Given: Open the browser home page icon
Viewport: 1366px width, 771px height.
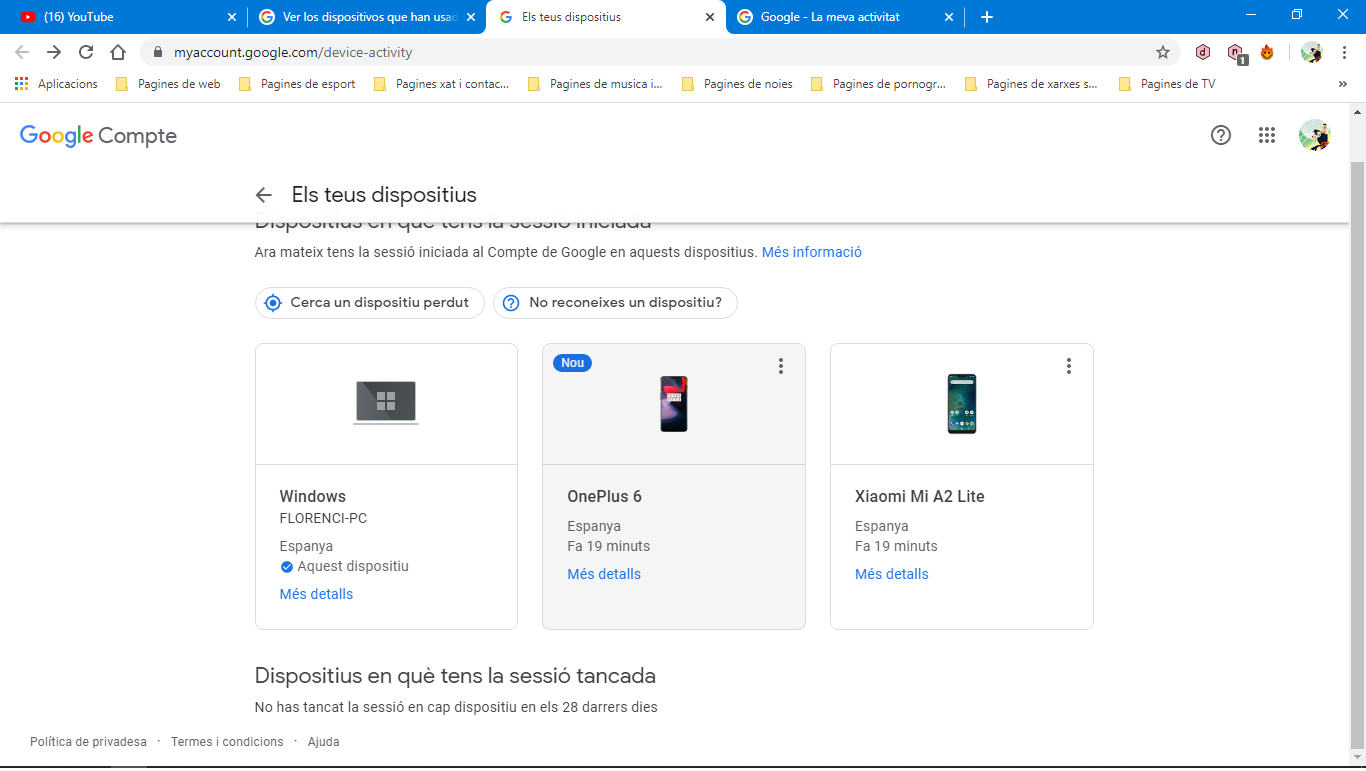Looking at the screenshot, I should [118, 52].
